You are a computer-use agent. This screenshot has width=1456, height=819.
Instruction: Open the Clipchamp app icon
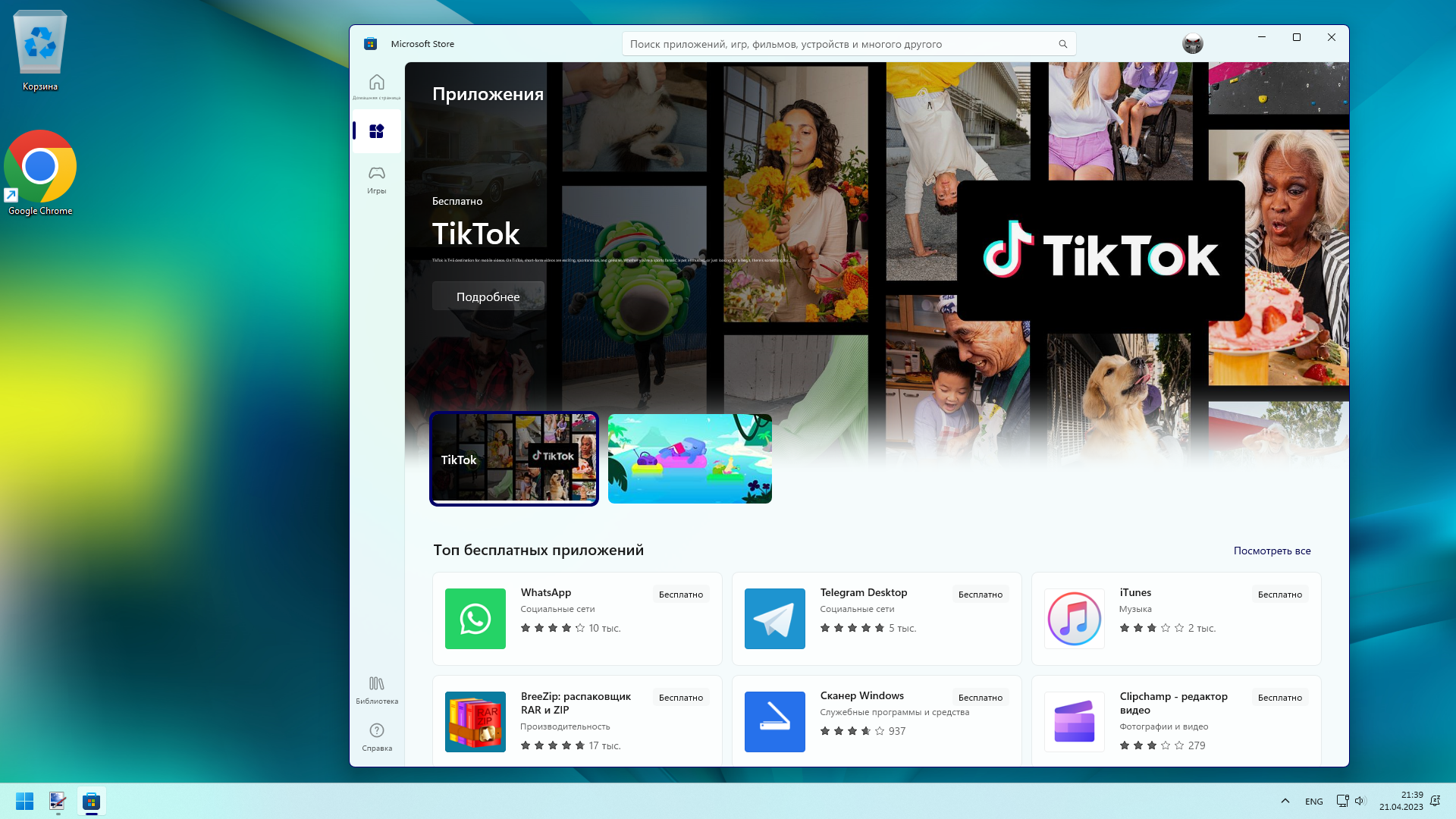click(x=1075, y=722)
